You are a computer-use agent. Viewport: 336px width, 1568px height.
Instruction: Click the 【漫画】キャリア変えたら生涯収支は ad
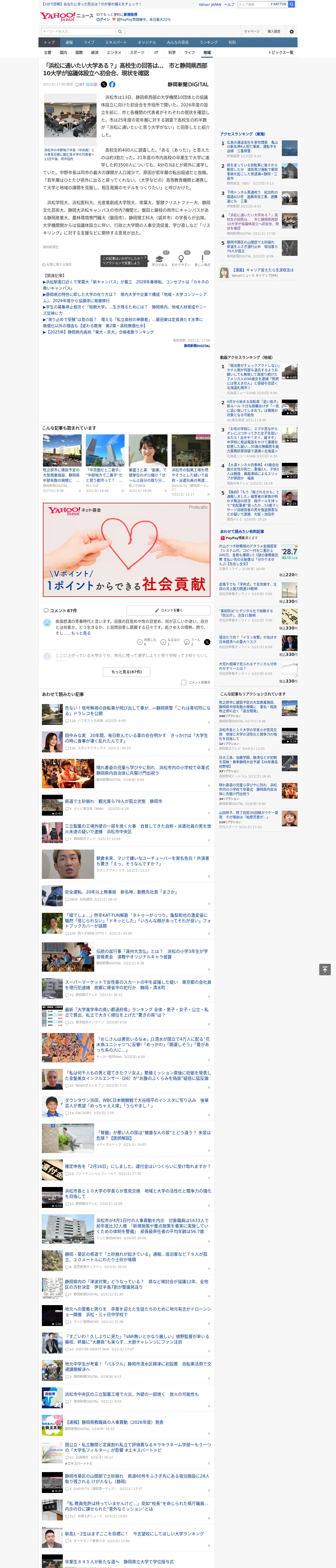(262, 270)
